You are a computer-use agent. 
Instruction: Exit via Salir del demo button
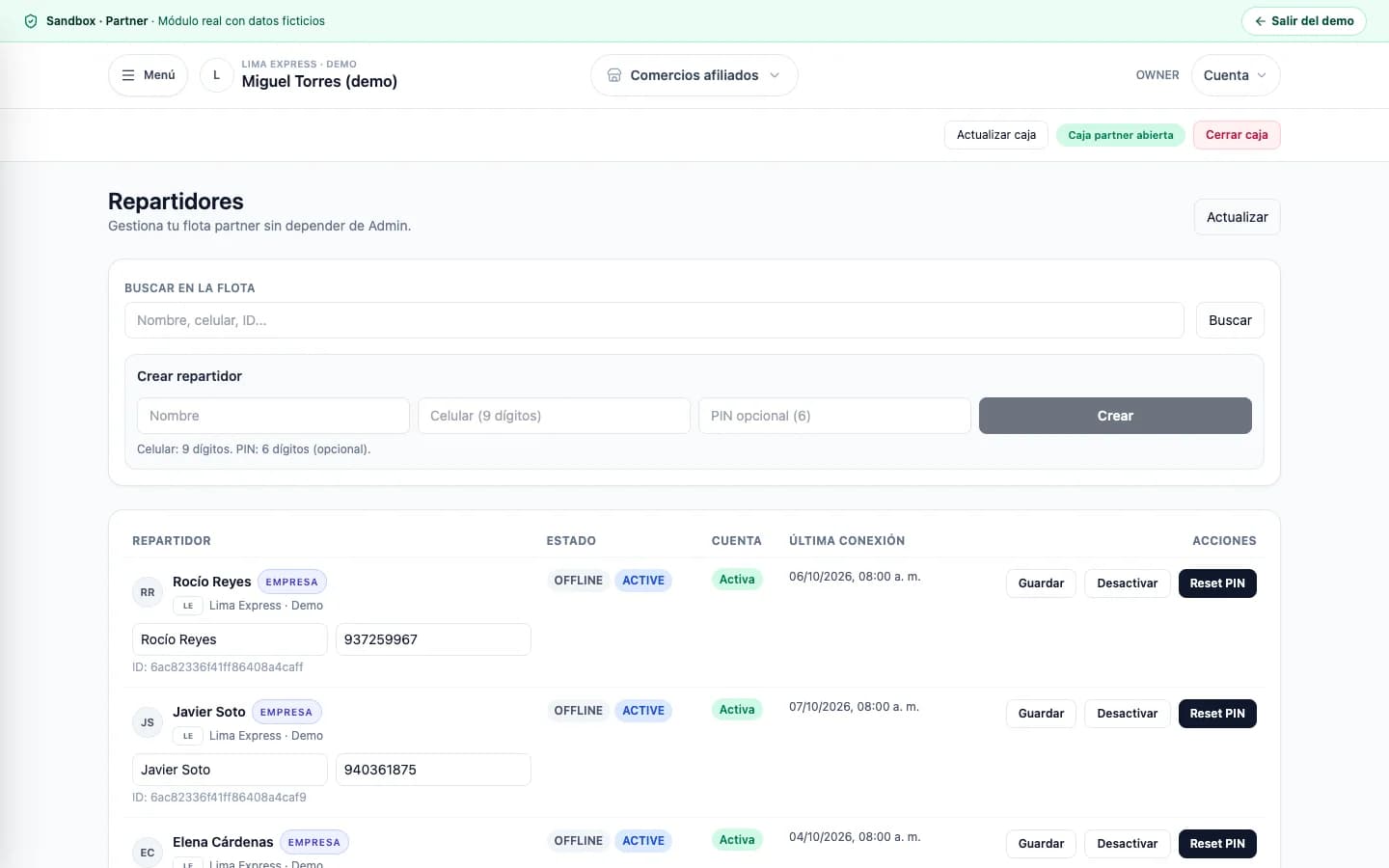click(1303, 21)
